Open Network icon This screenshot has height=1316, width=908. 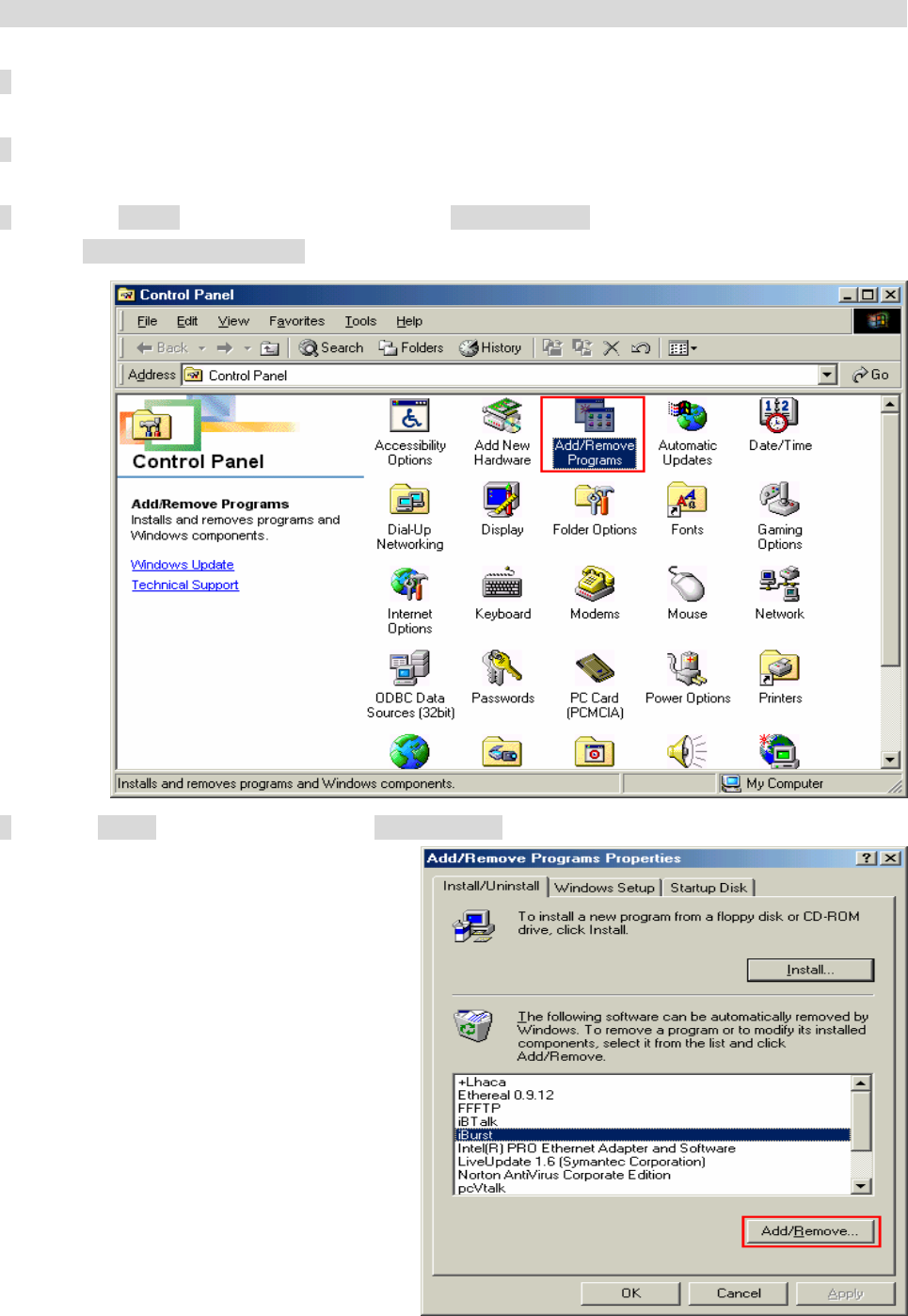779,593
